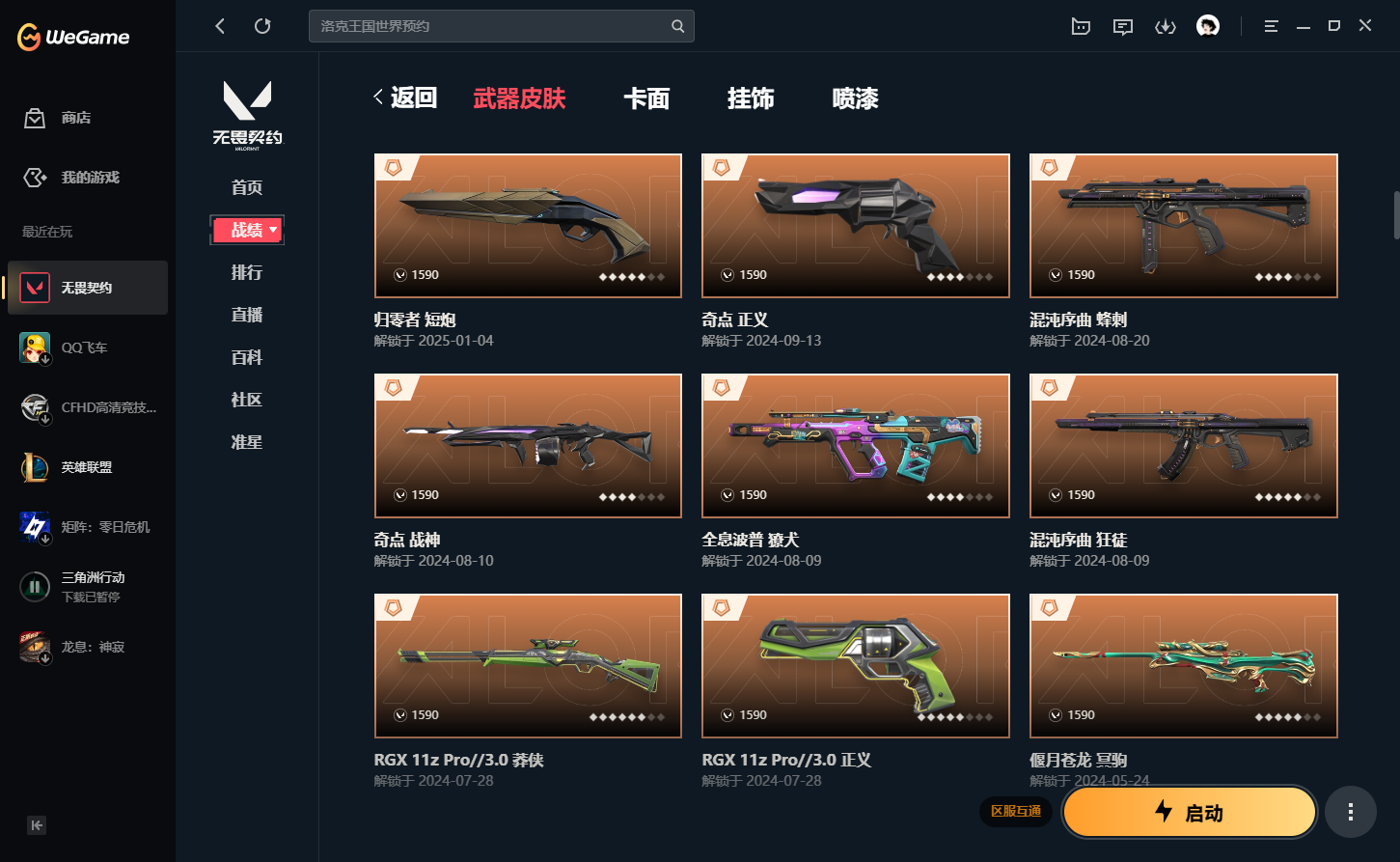Click the user avatar icon
The width and height of the screenshot is (1400, 862).
pos(1208,26)
